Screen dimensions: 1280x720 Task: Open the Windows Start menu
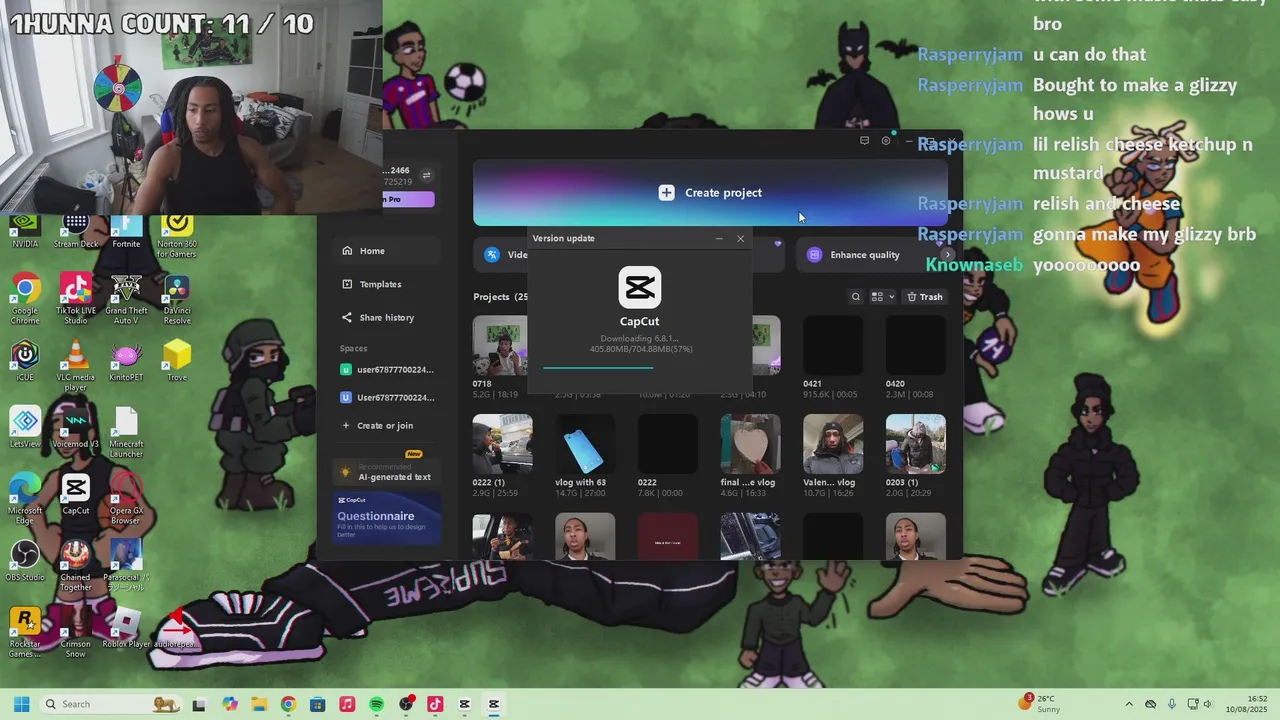pyautogui.click(x=21, y=704)
